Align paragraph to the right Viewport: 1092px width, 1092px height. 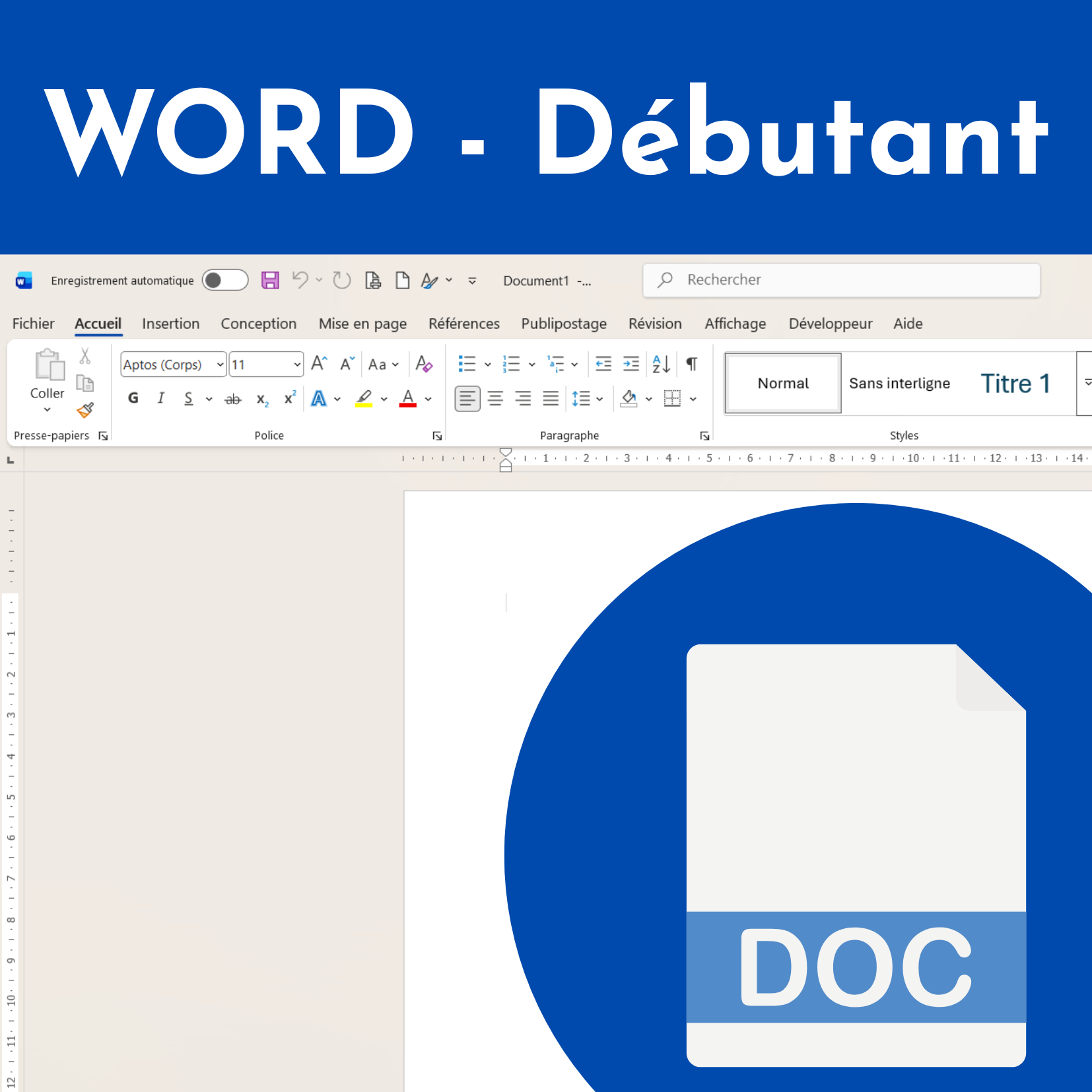523,399
